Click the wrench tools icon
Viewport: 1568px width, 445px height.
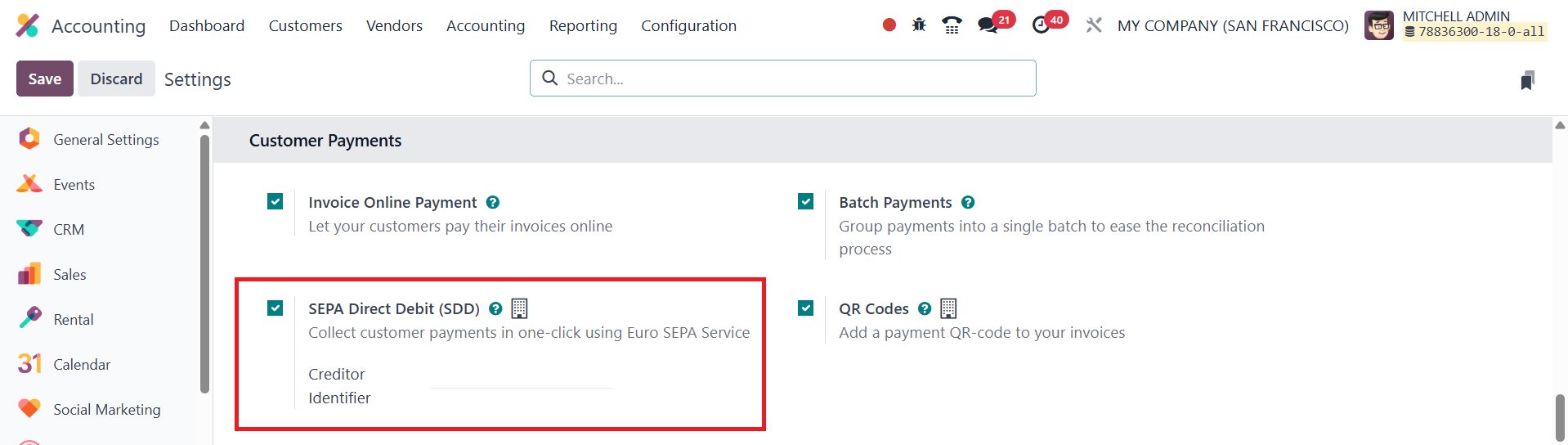[x=1094, y=25]
